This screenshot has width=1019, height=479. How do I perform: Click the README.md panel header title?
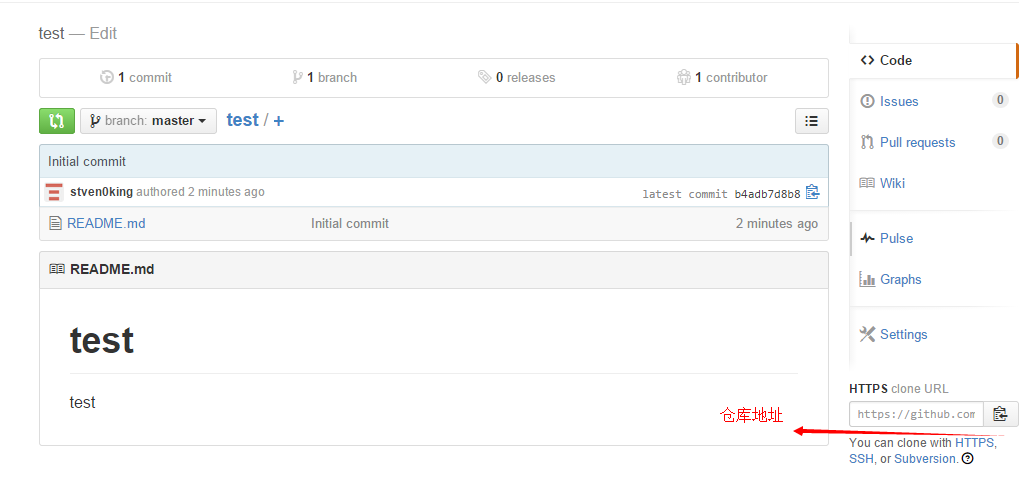point(112,269)
